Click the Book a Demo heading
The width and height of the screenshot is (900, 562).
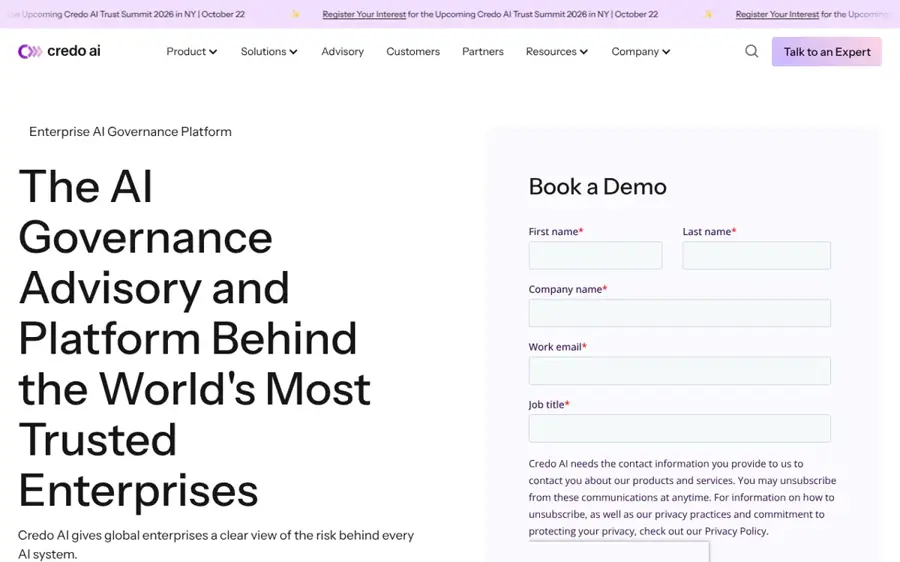[x=598, y=187]
